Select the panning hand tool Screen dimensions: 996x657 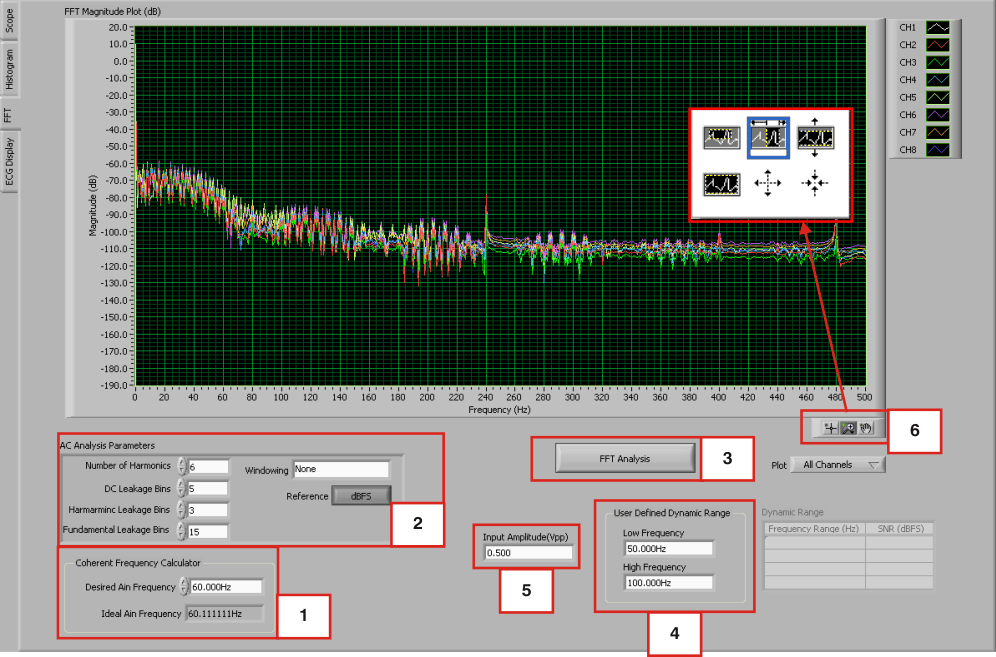click(866, 428)
